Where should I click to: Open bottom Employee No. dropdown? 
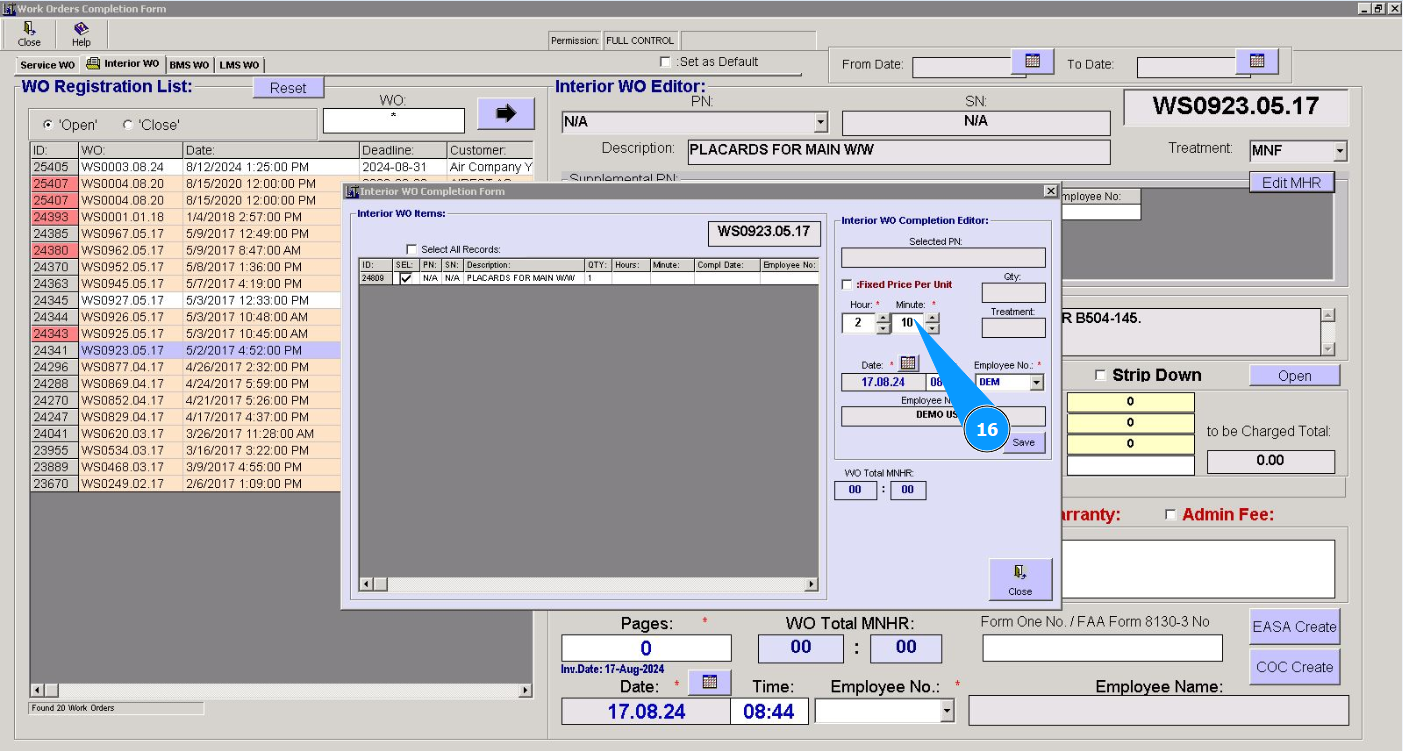tap(948, 711)
